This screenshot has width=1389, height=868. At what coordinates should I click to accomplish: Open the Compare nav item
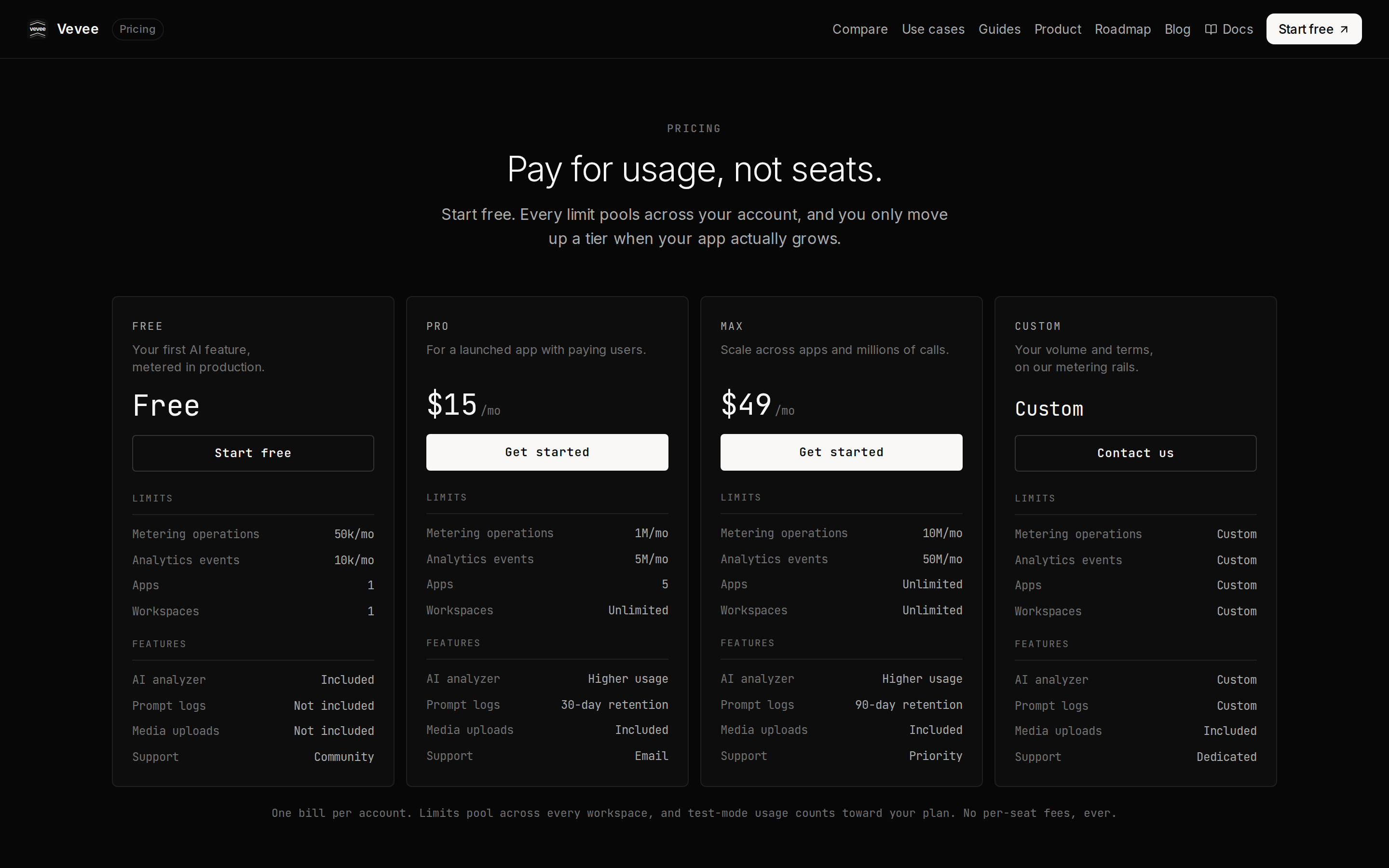pyautogui.click(x=860, y=29)
